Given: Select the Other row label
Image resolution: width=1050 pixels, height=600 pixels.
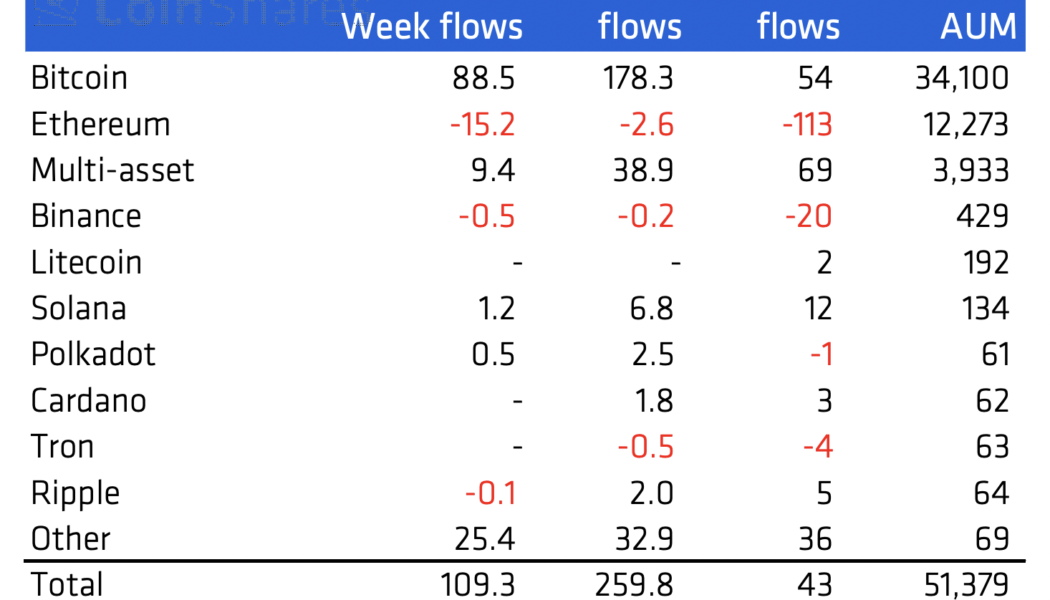Looking at the screenshot, I should point(70,539).
